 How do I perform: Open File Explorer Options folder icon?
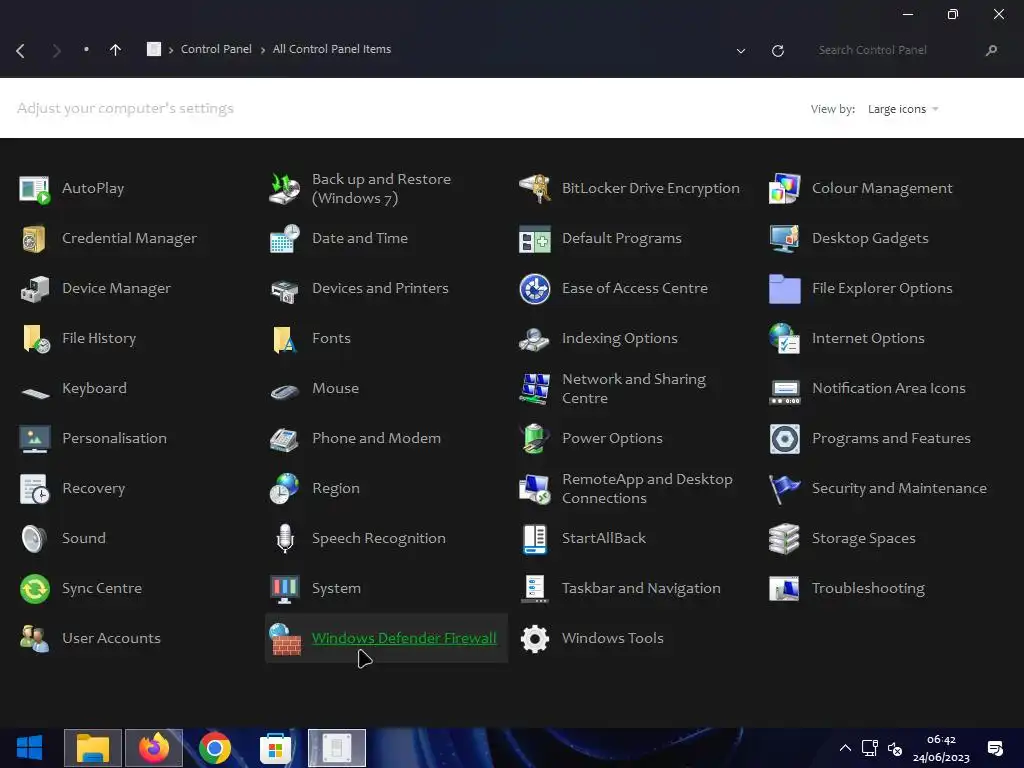[784, 289]
